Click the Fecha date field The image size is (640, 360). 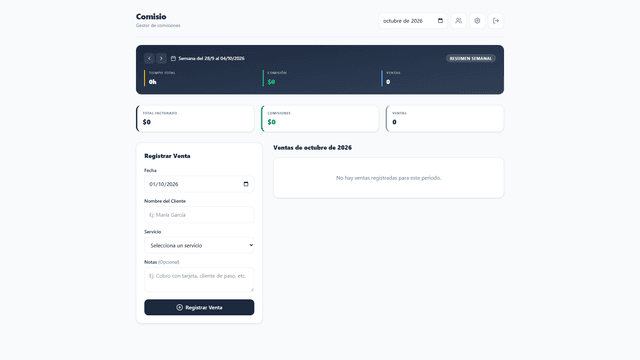[199, 184]
